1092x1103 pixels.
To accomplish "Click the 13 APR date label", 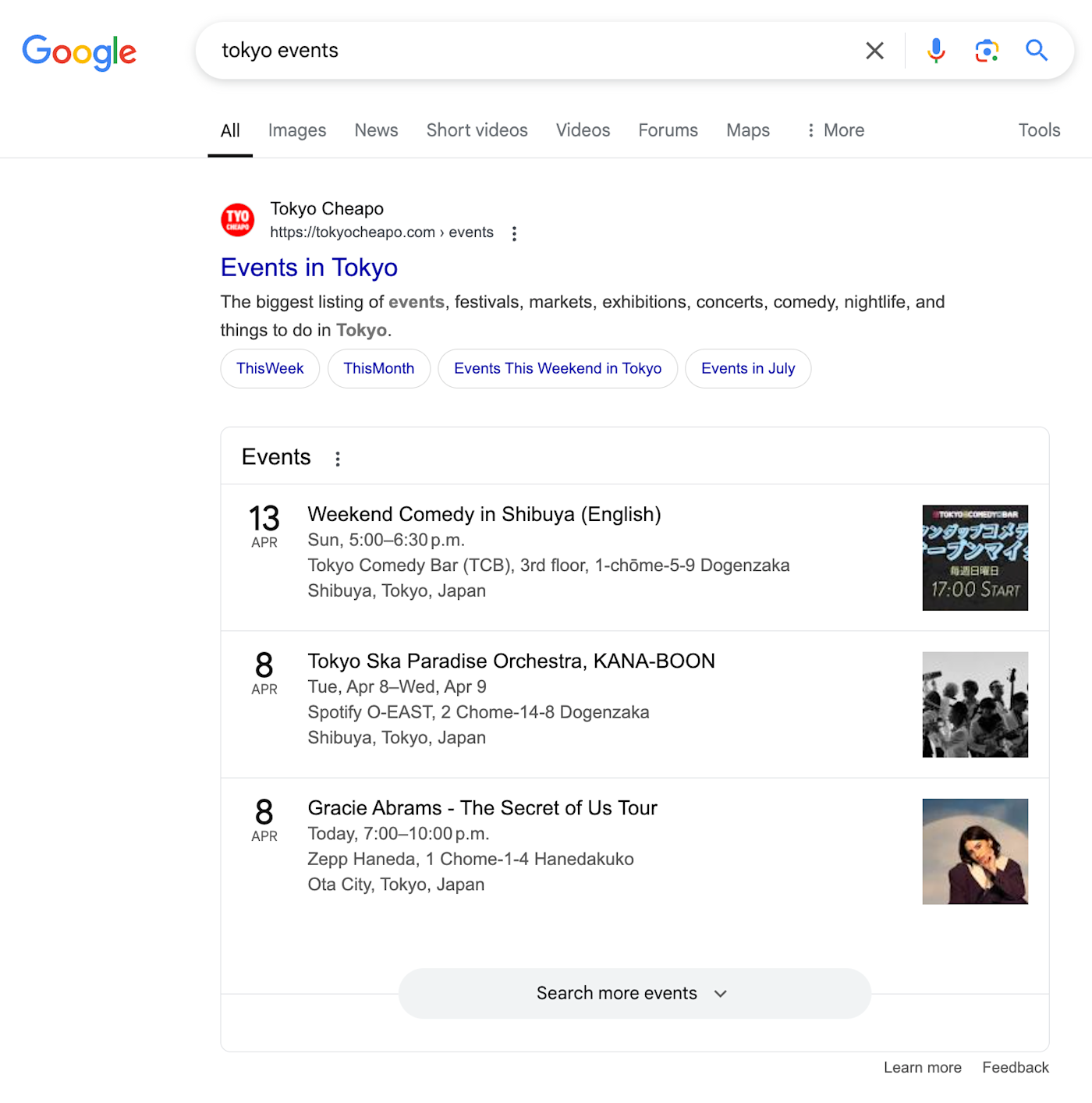I will click(264, 527).
